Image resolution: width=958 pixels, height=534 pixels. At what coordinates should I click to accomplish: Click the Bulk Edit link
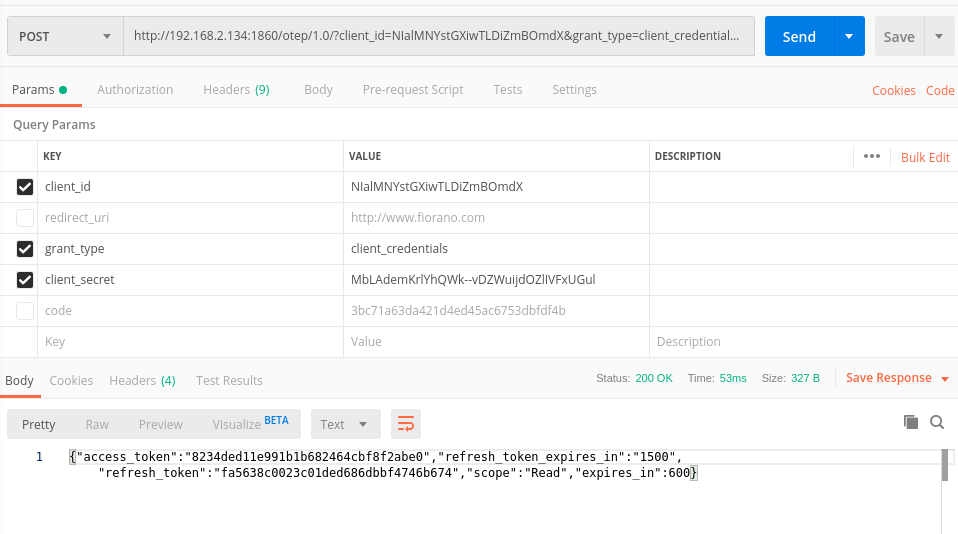point(925,157)
